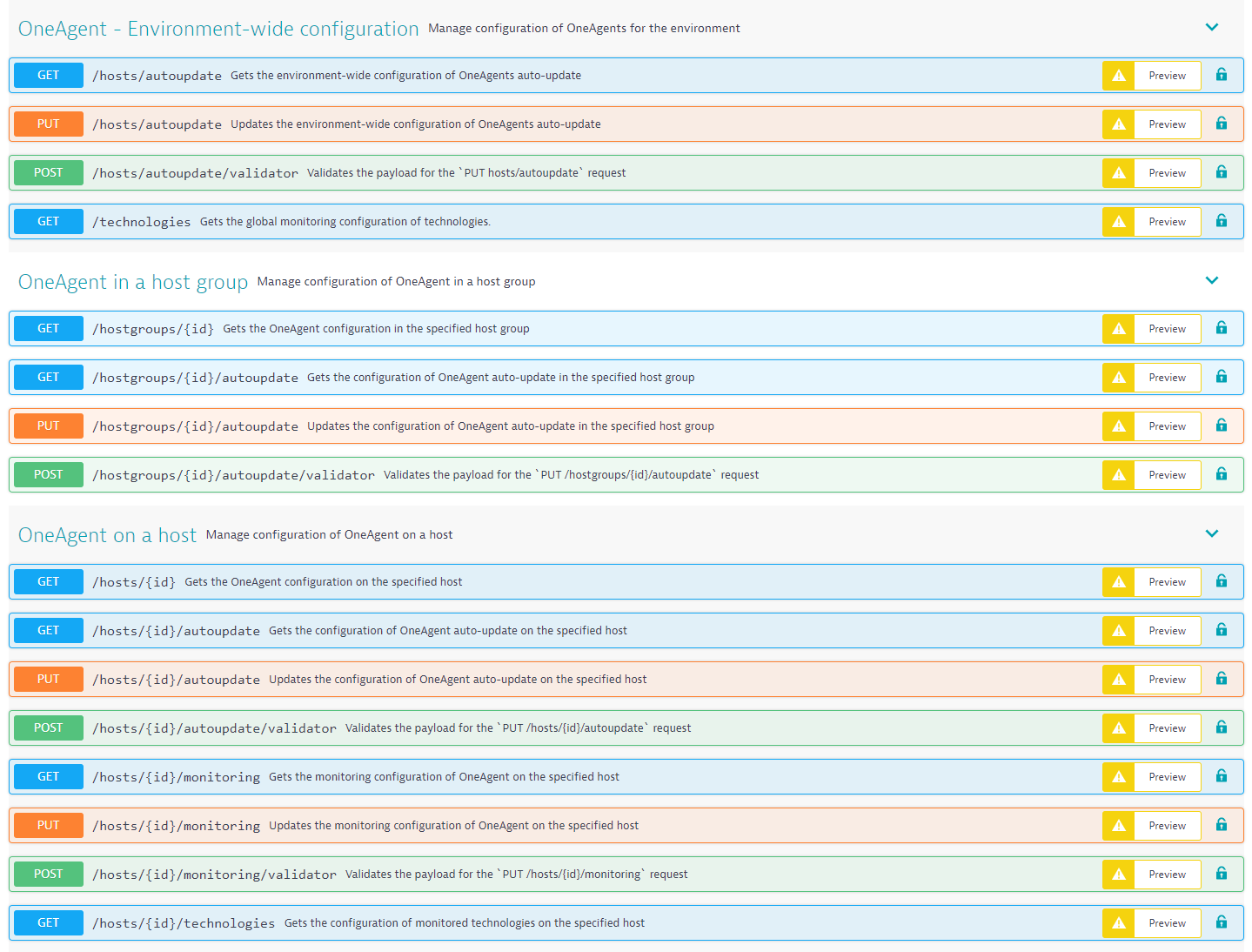Collapse the OneAgent on a host chevron
The height and width of the screenshot is (952, 1252).
[x=1212, y=533]
